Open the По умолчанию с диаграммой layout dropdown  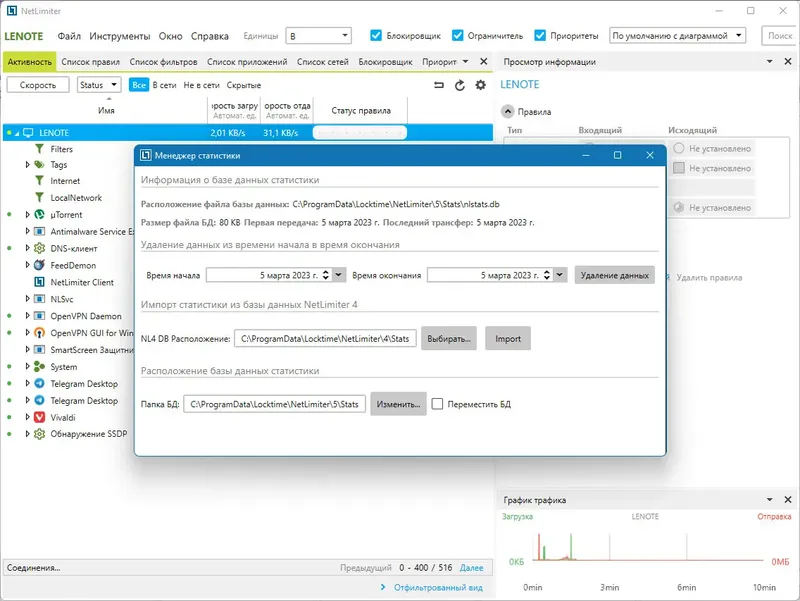(678, 36)
